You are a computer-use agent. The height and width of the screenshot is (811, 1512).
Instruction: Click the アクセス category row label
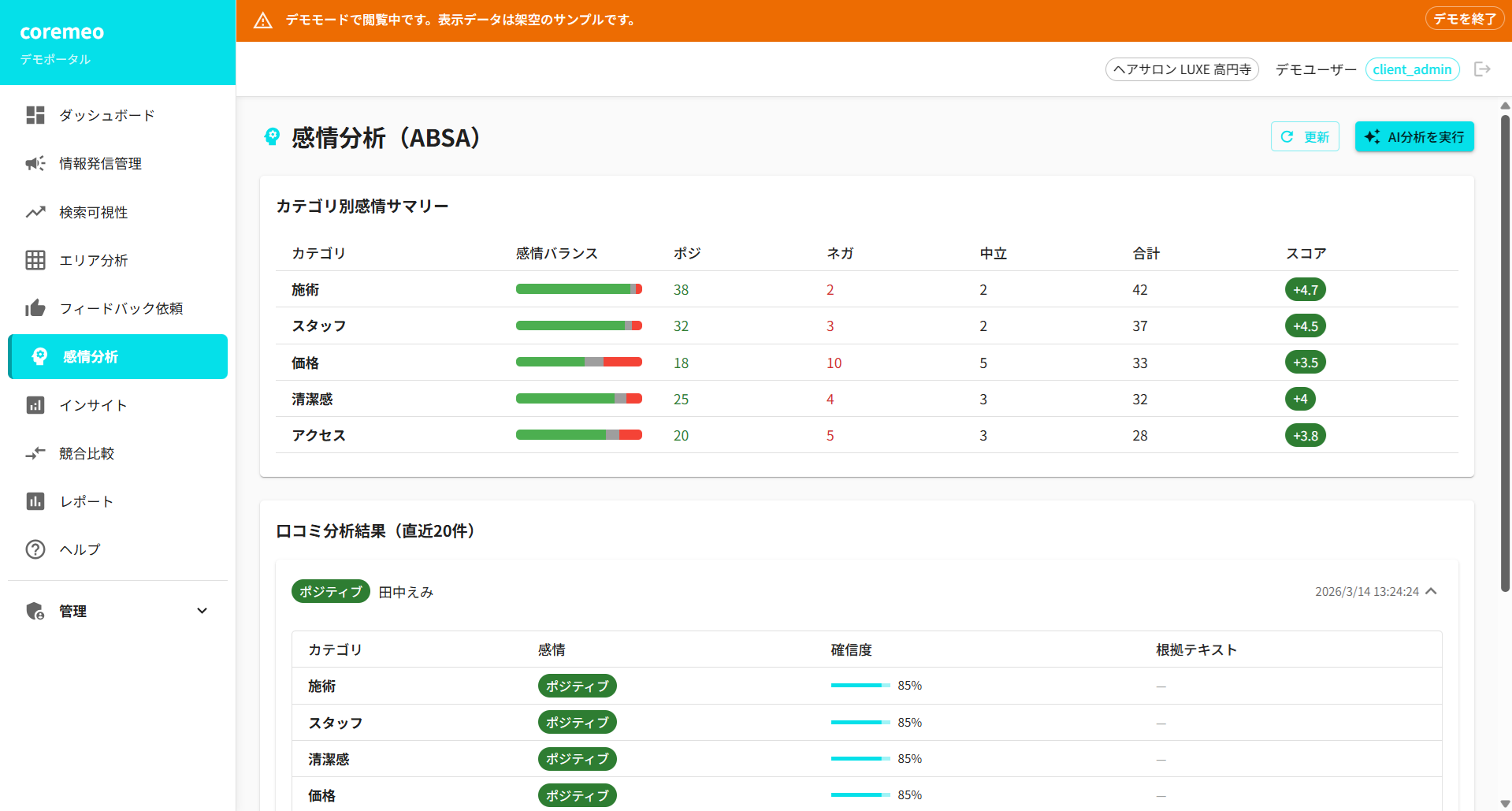point(318,435)
